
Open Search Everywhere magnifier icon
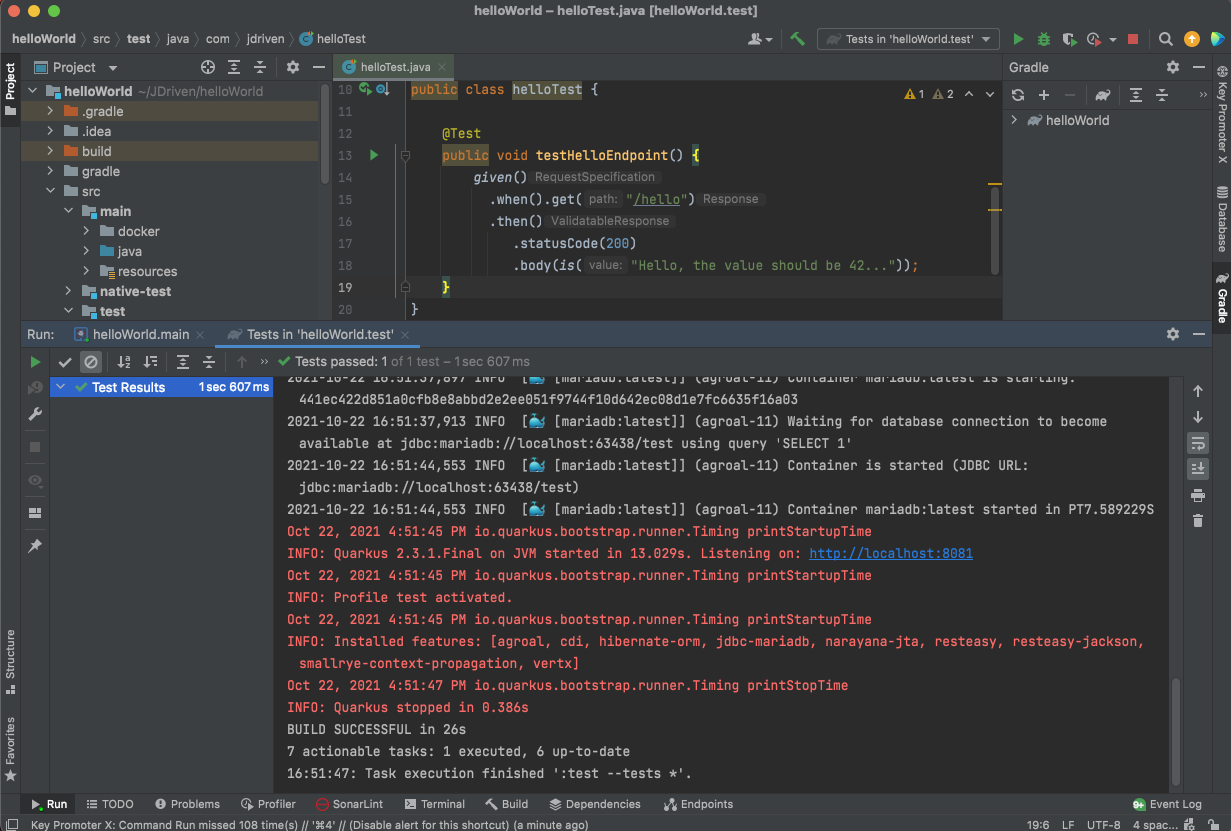tap(1165, 39)
